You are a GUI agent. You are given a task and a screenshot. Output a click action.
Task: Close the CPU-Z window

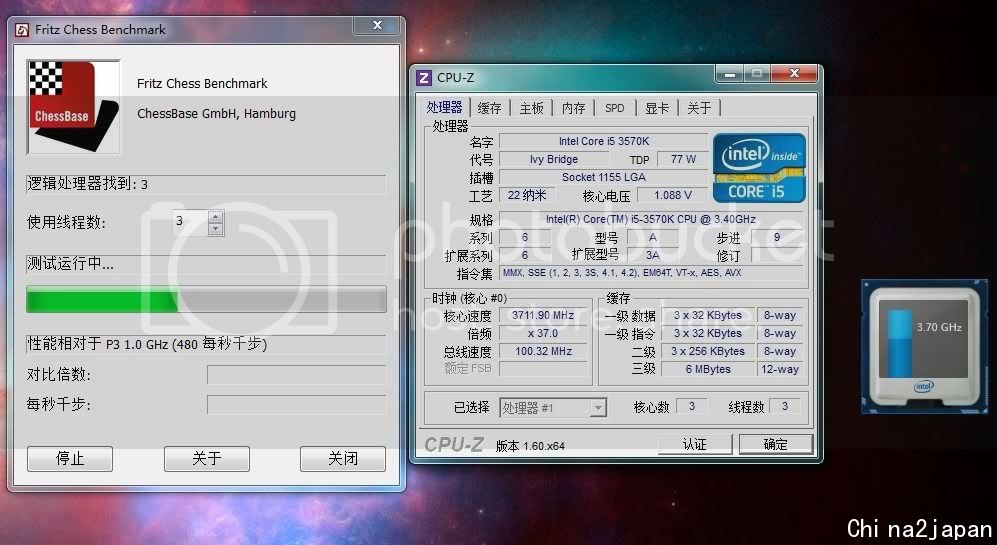(794, 73)
